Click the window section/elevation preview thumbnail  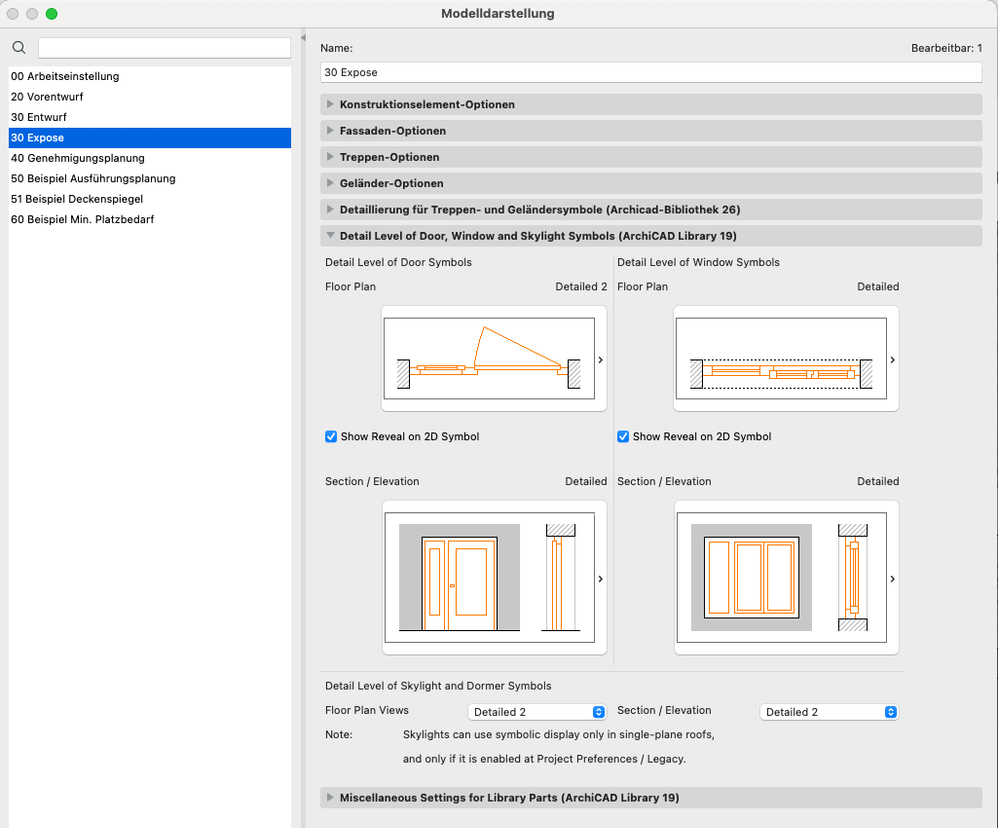point(781,577)
